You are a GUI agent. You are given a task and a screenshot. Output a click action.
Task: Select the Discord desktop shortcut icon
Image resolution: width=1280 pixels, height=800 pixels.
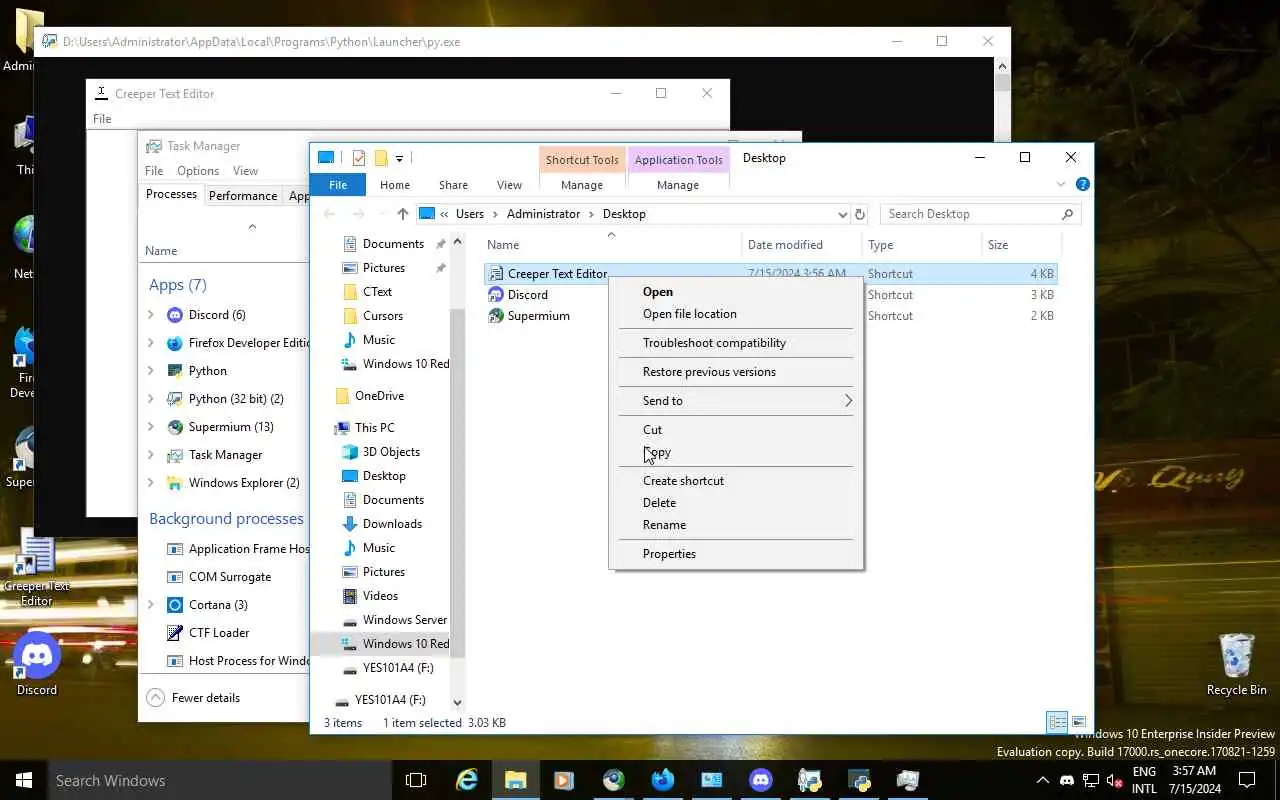pyautogui.click(x=37, y=664)
